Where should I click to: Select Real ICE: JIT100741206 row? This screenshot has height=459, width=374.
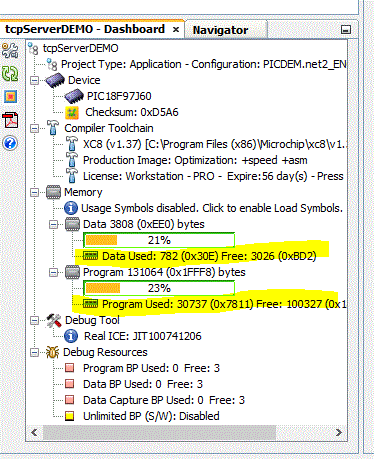pyautogui.click(x=143, y=336)
